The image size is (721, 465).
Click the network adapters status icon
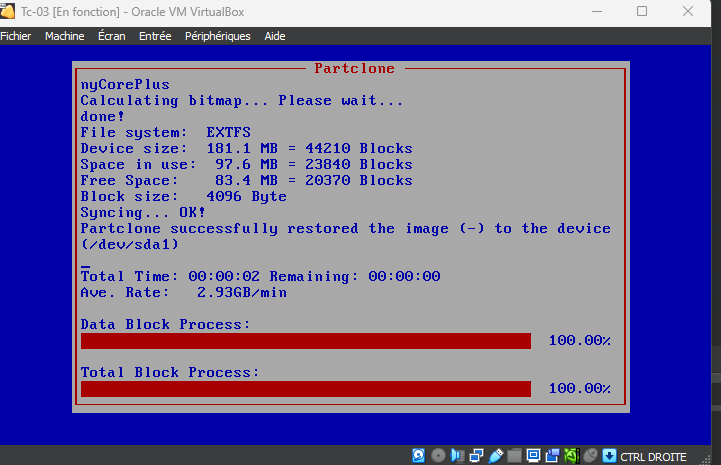[x=476, y=455]
